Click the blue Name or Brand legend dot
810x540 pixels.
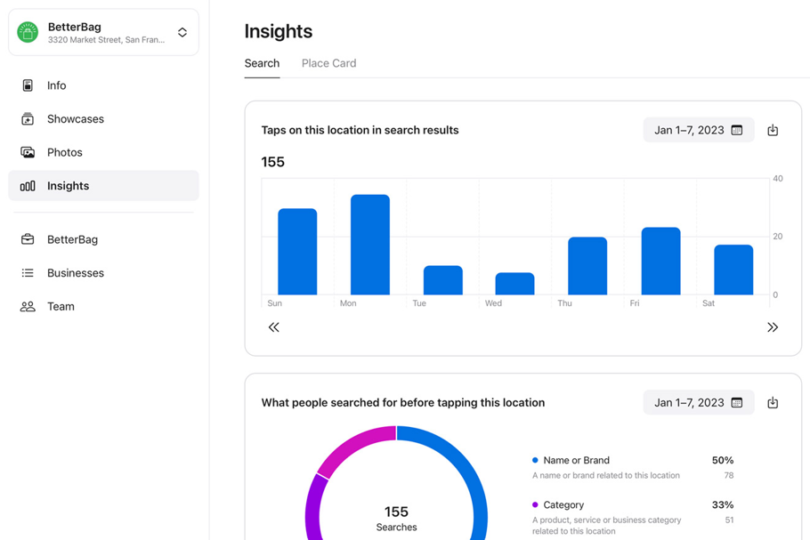click(535, 461)
